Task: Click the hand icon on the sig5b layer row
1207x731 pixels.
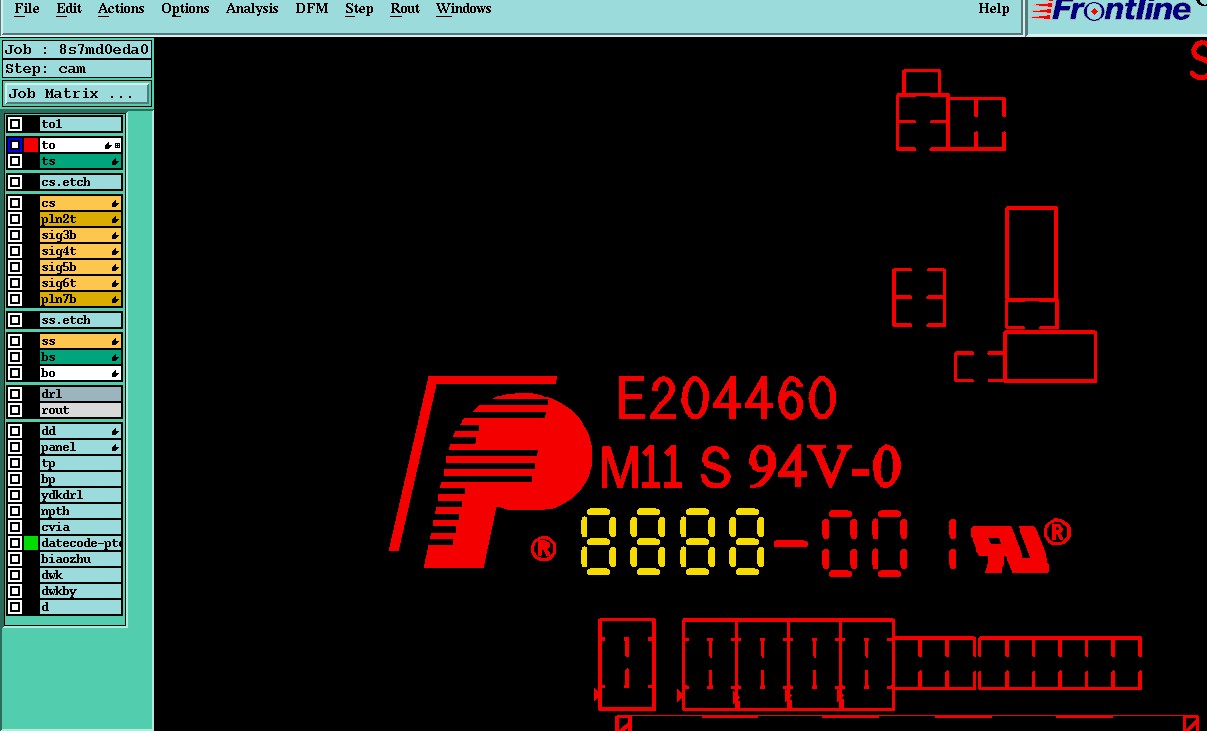Action: (115, 268)
